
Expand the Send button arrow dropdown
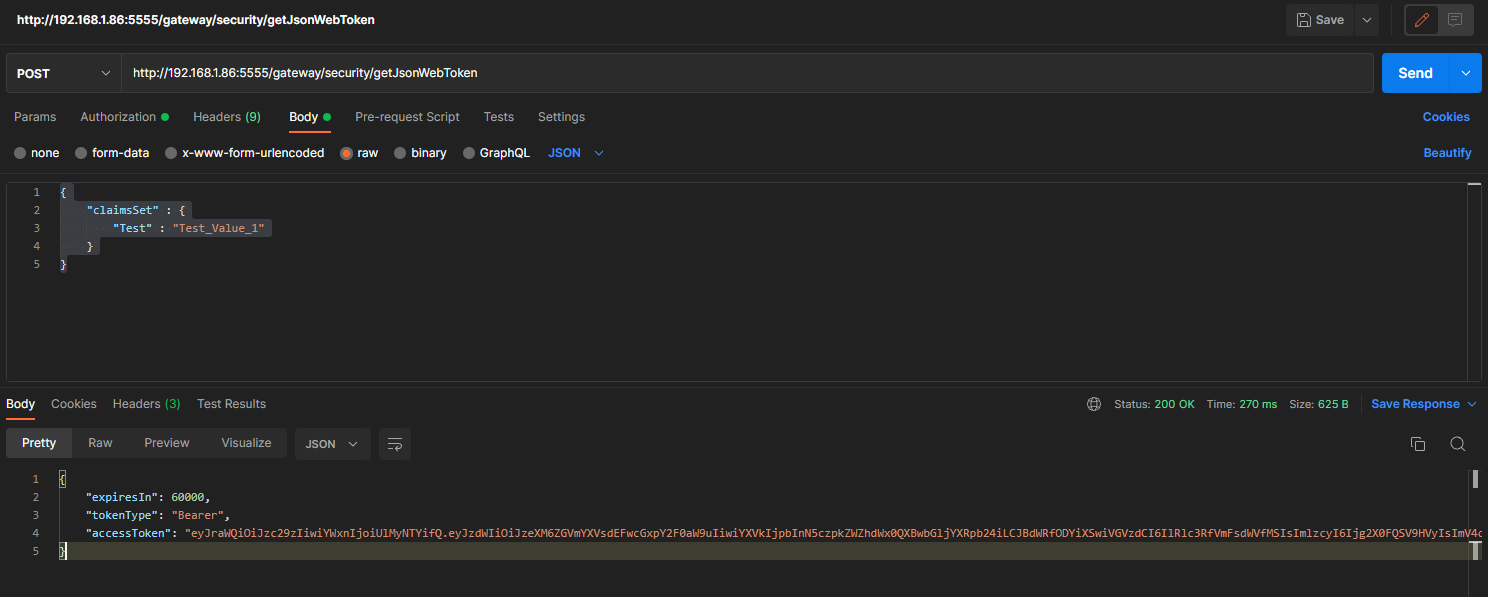click(1466, 73)
